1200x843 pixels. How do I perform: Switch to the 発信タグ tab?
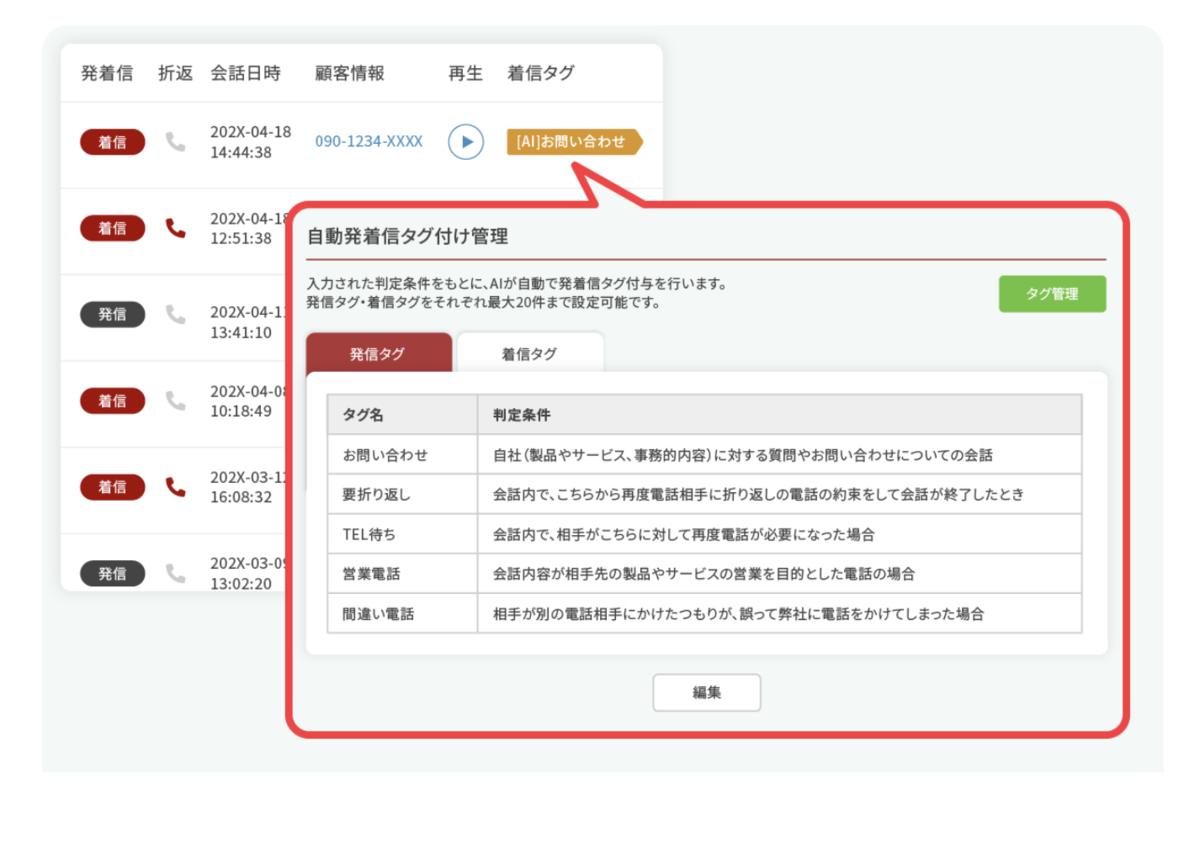pyautogui.click(x=378, y=354)
